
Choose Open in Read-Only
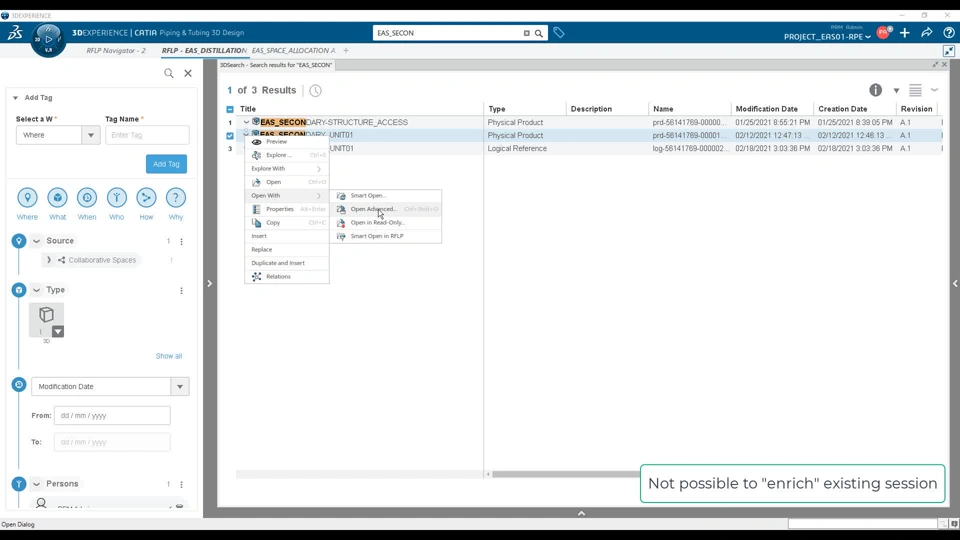pos(385,223)
